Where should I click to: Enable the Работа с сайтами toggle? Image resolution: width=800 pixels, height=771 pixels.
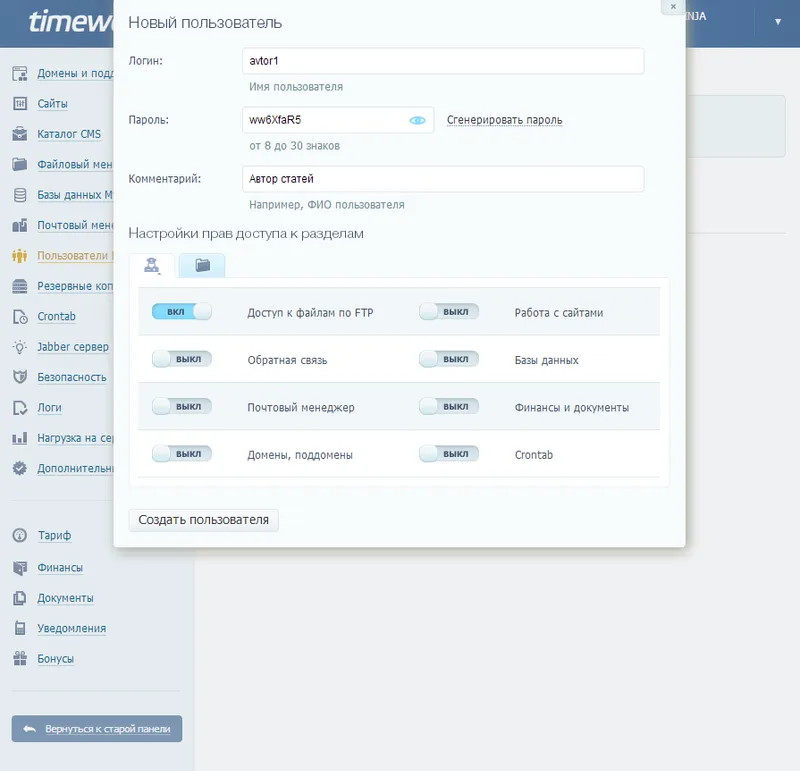point(448,311)
